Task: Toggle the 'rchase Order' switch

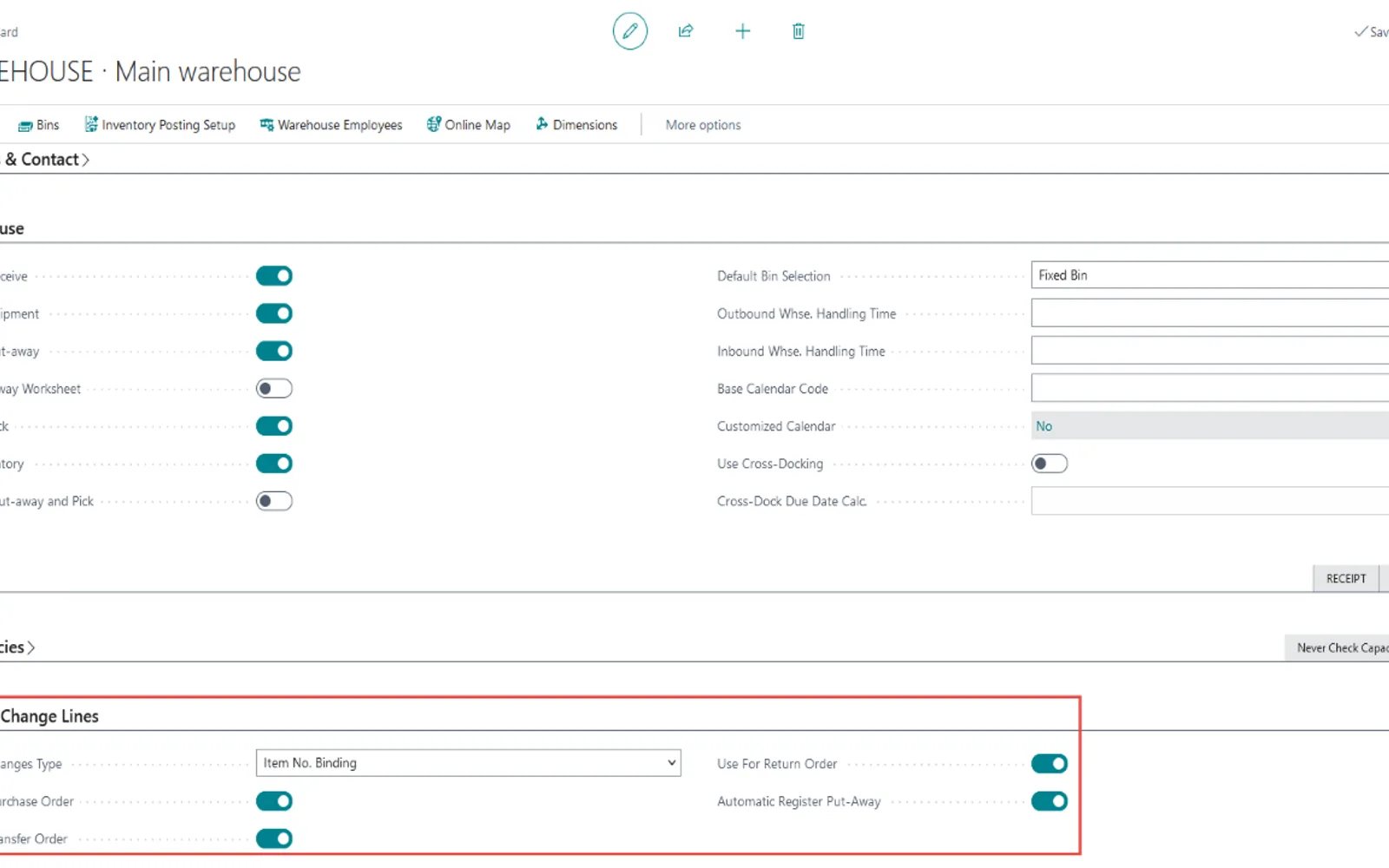Action: pos(274,801)
